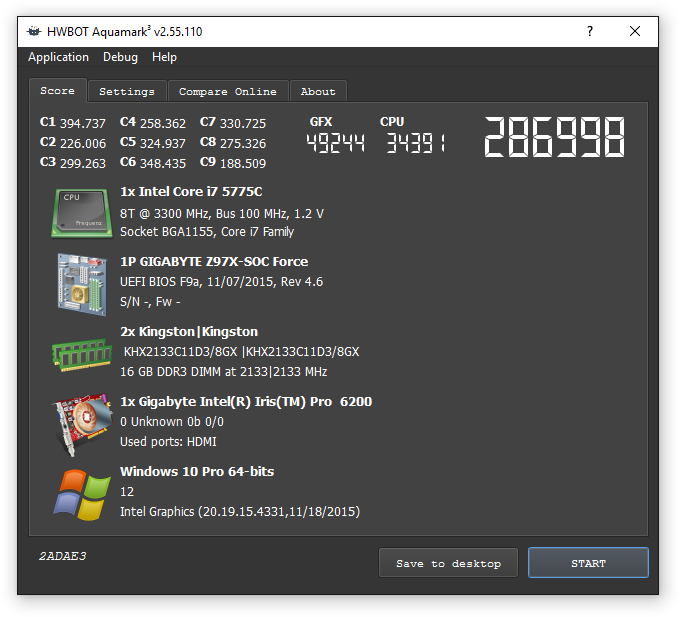The image size is (680, 617).
Task: Click the heading 1x Intel Core i7 5775C
Action: click(x=191, y=192)
